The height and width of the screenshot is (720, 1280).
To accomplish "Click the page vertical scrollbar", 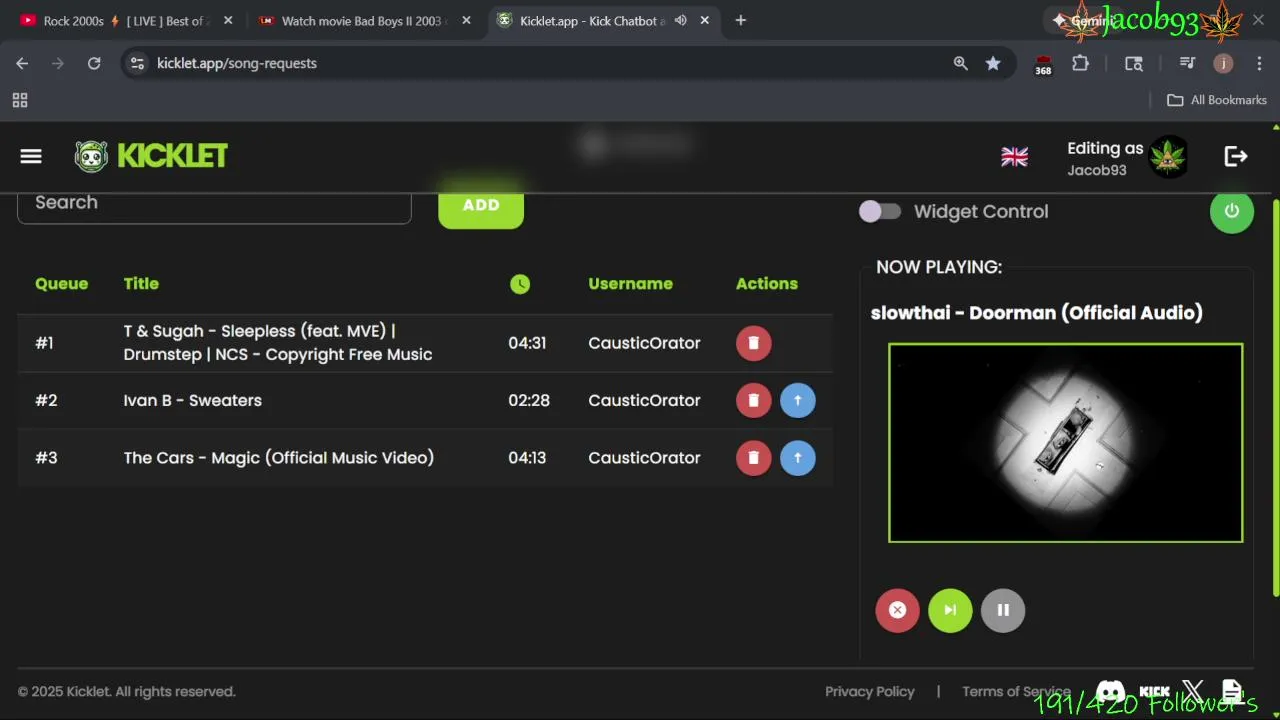I will click(x=1276, y=400).
